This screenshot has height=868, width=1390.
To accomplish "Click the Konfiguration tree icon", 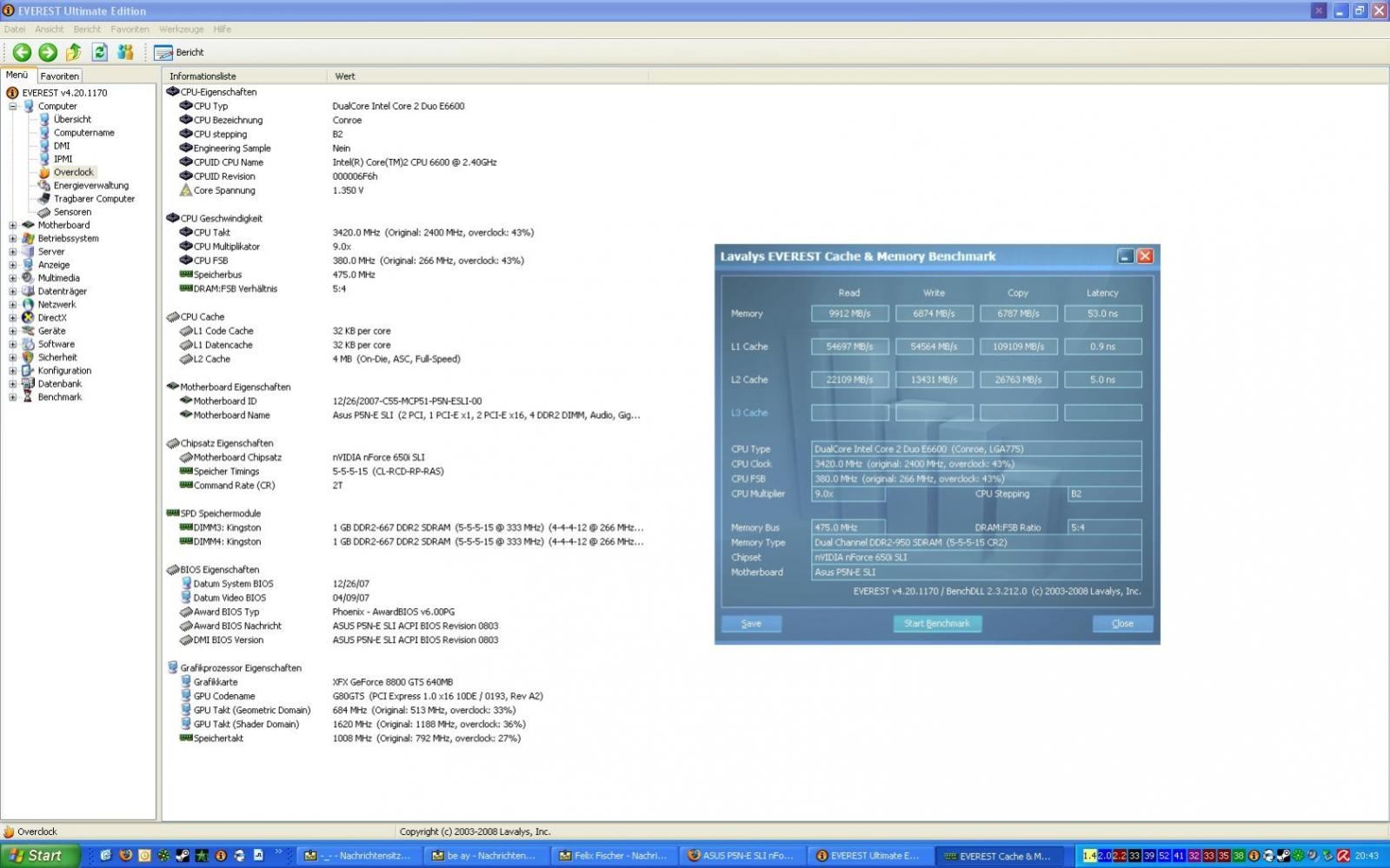I will coord(28,370).
